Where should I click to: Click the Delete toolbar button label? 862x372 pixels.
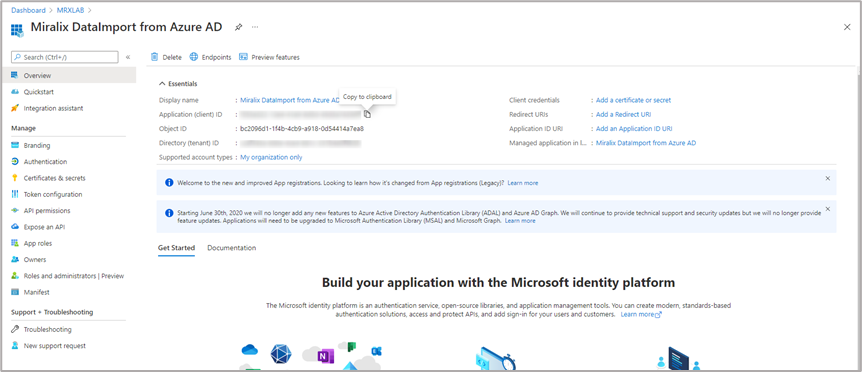172,57
